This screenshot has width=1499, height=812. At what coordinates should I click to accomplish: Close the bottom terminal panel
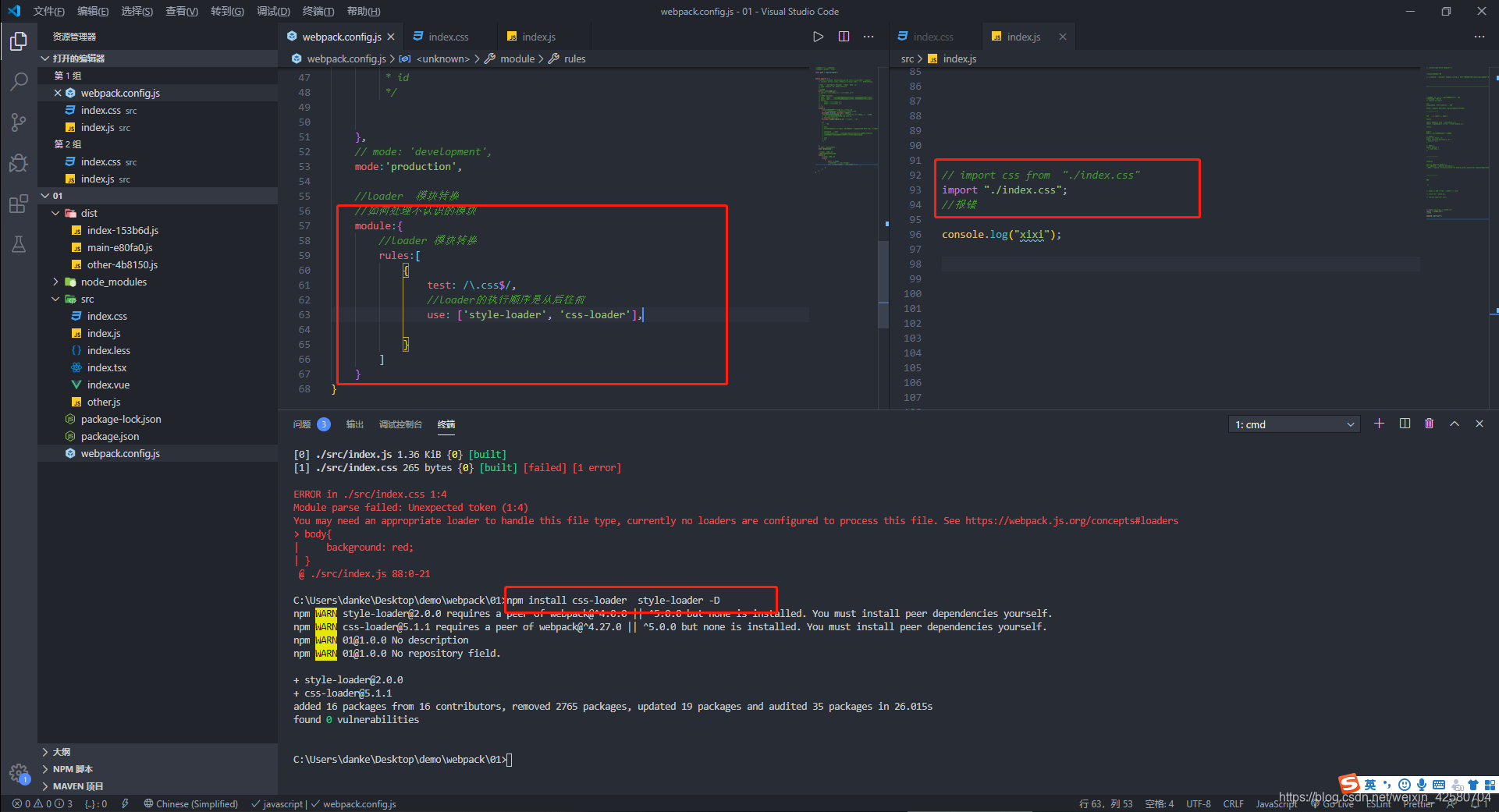(x=1479, y=424)
